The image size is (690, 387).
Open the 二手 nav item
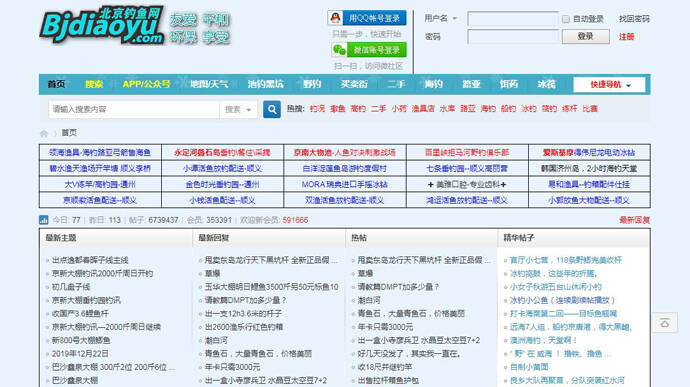(x=396, y=84)
